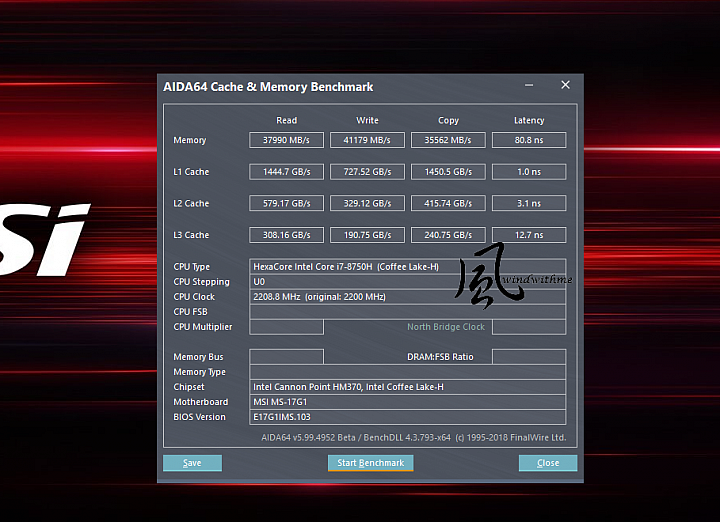This screenshot has width=720, height=522.
Task: Select L3 Cache Latency 12.7 ns
Action: click(529, 235)
